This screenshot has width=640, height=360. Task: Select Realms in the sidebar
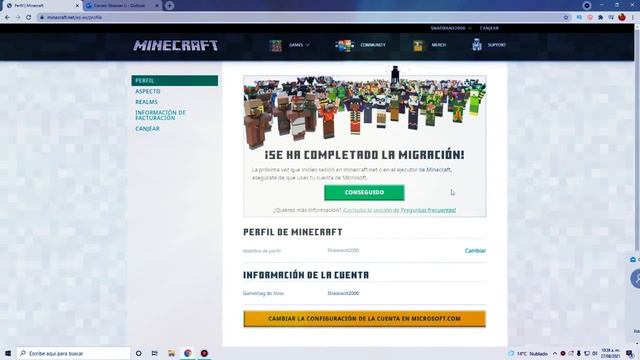[146, 102]
